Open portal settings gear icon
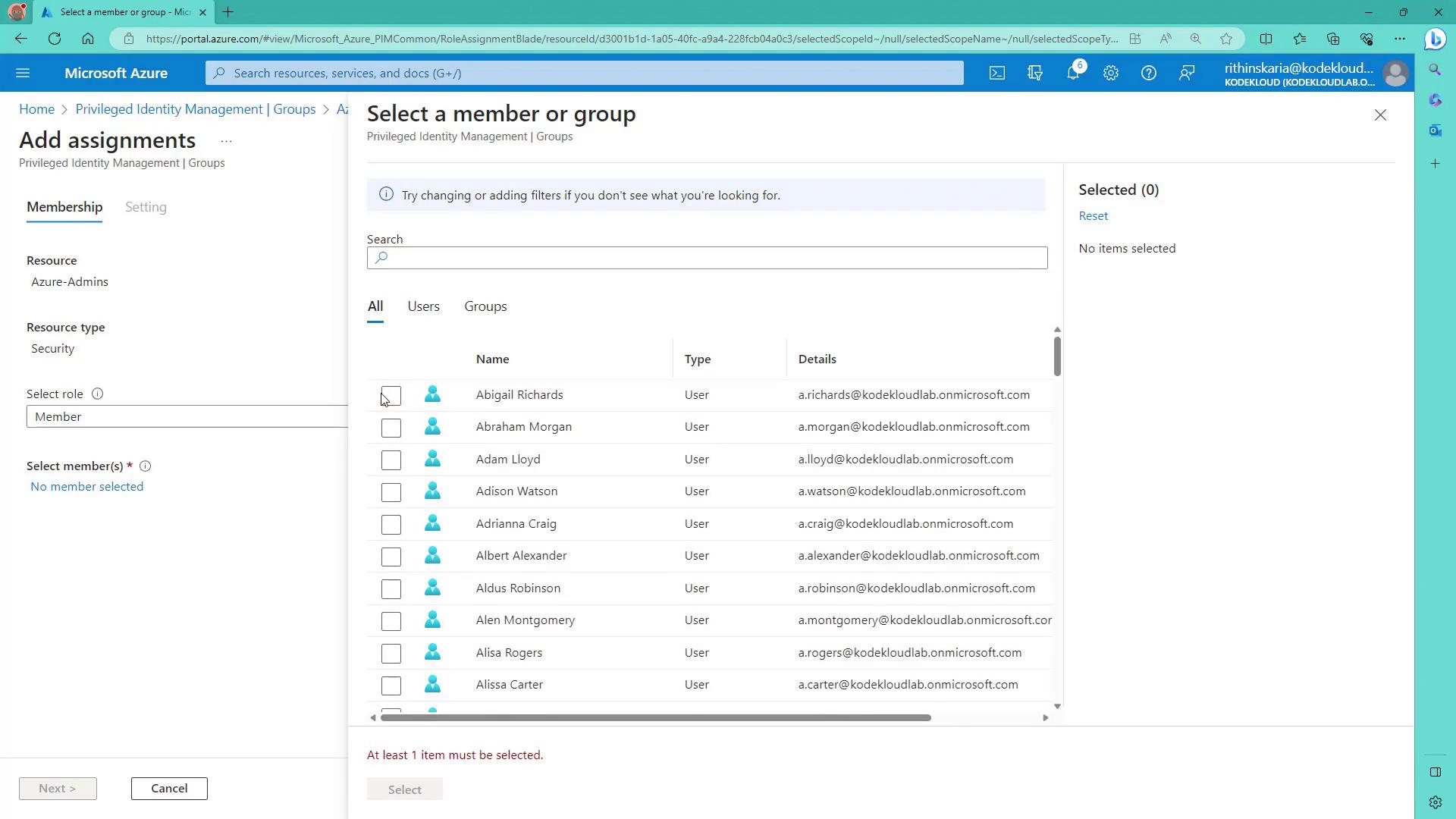Viewport: 1456px width, 819px height. click(1110, 73)
